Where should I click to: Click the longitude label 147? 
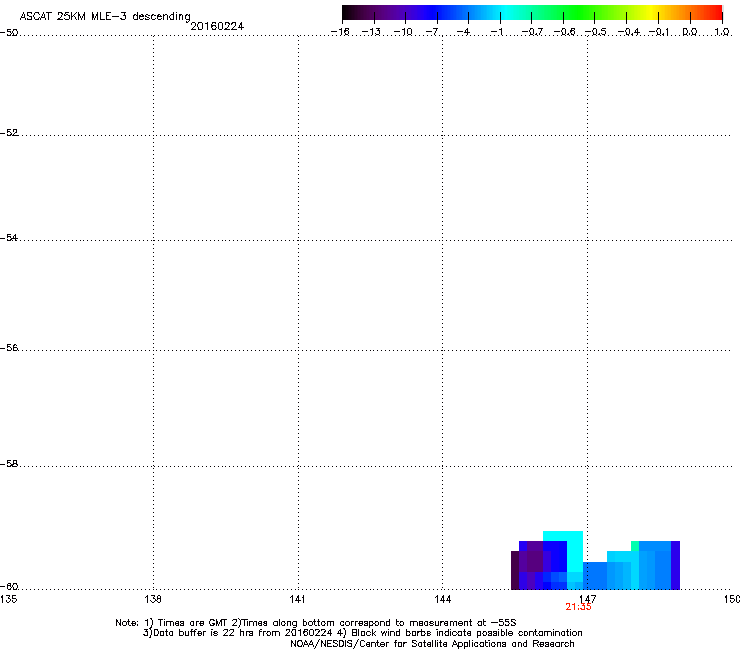pos(588,599)
